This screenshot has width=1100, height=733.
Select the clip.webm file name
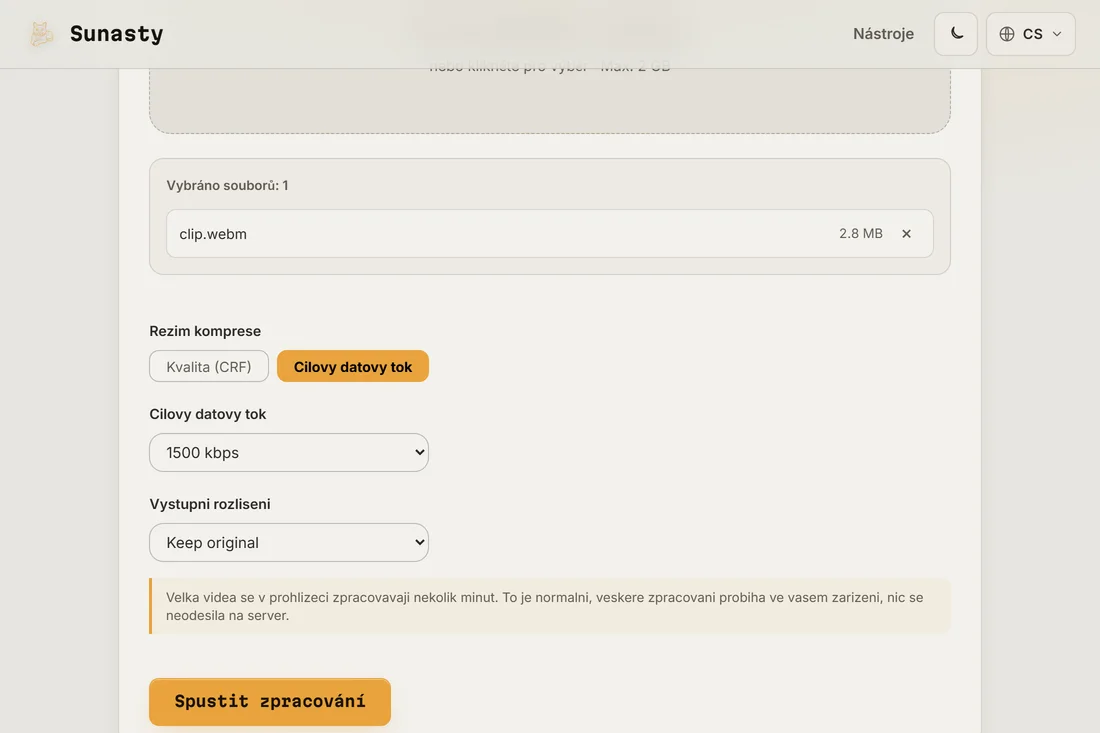(213, 234)
